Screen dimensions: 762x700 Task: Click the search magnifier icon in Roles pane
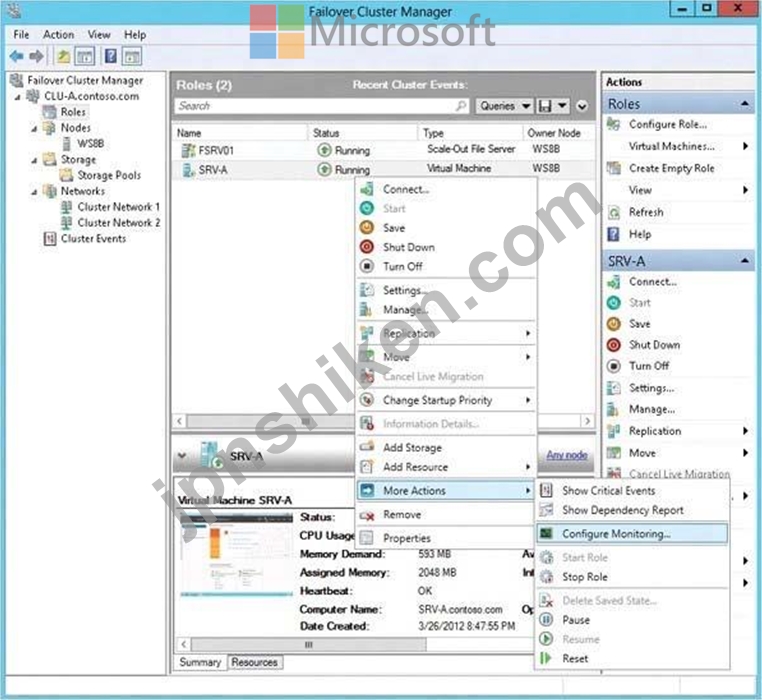tap(461, 105)
